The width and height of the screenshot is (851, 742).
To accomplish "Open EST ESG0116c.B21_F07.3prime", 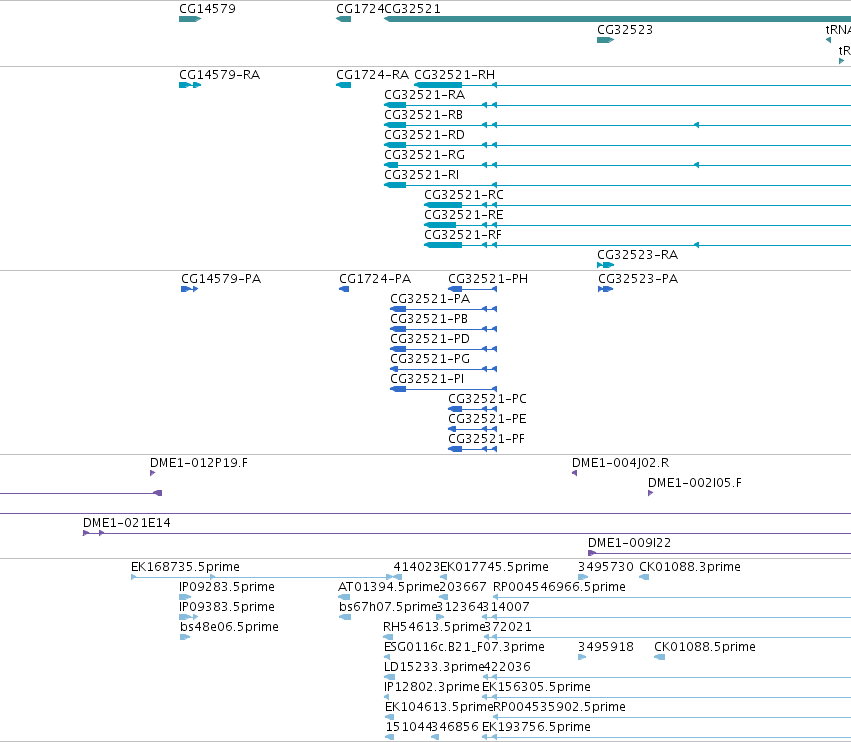I will [x=464, y=648].
